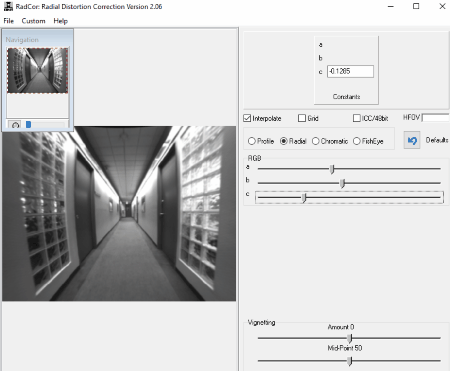The image size is (450, 371).
Task: Click the RGB slider a handle
Action: (332, 169)
